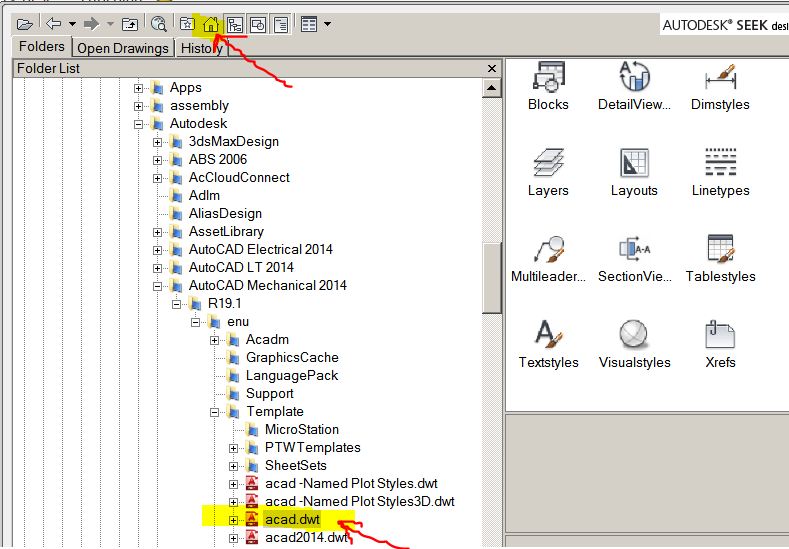Open the Favorites folder icon
This screenshot has height=549, width=789.
coord(187,24)
